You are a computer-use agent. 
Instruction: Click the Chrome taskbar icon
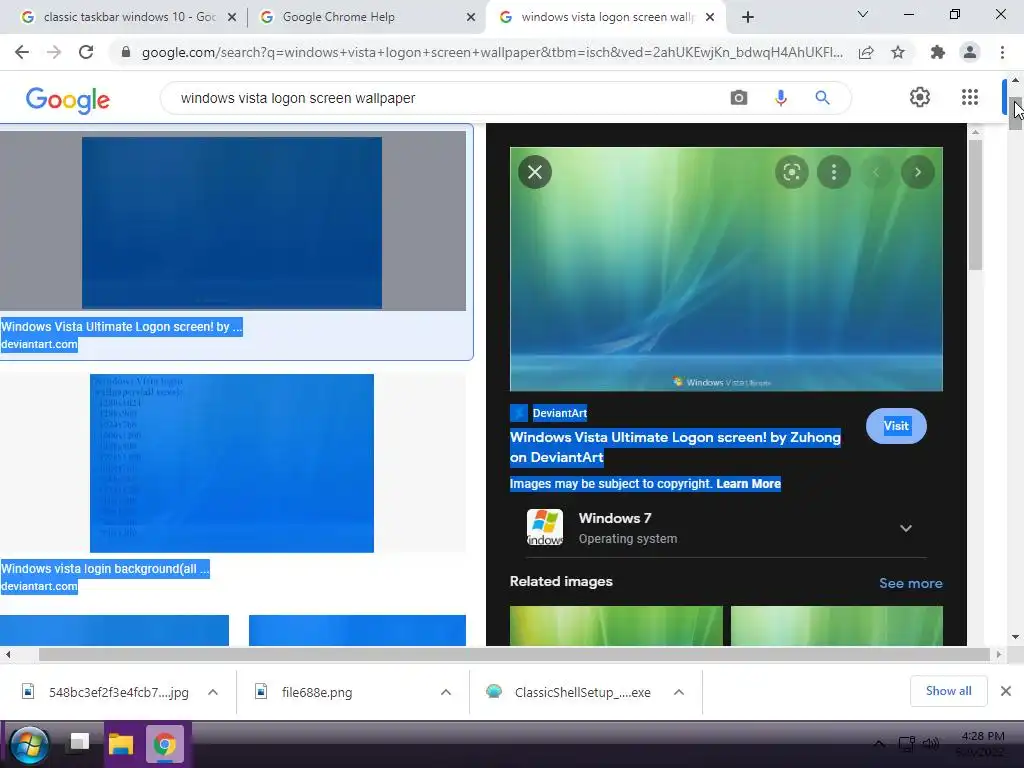[x=165, y=744]
